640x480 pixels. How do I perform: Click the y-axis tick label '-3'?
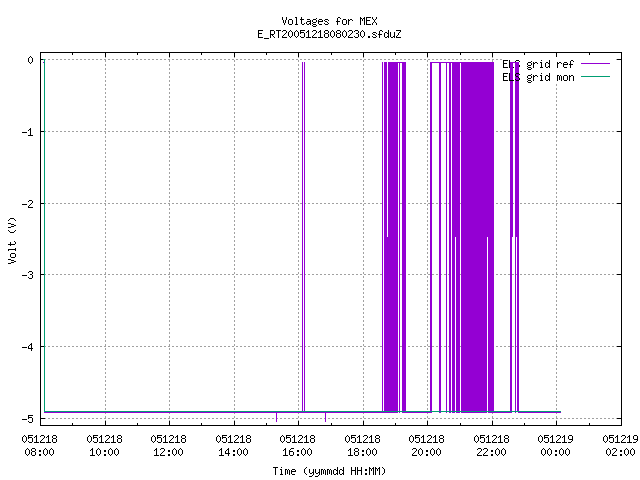[28, 275]
